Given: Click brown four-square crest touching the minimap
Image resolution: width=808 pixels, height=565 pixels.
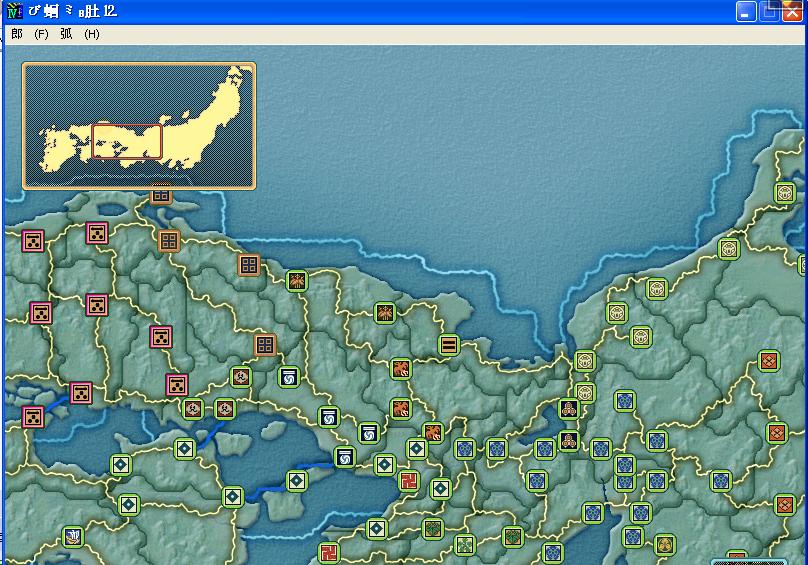Looking at the screenshot, I should pos(161,194).
